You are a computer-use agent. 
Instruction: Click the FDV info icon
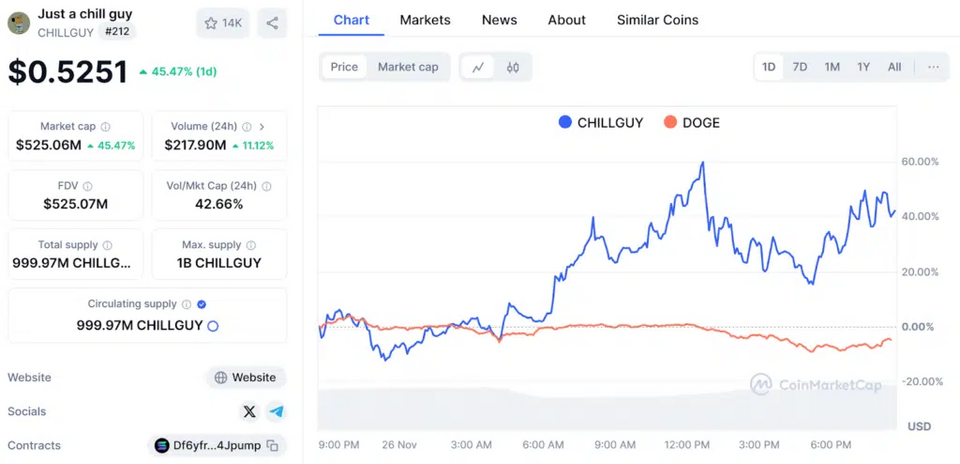pos(88,186)
